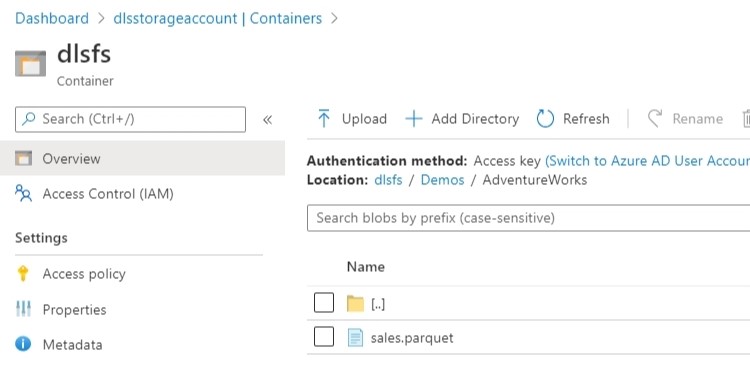Navigate to Demos folder in Location path
Screen dimensions: 750x381
(442, 180)
